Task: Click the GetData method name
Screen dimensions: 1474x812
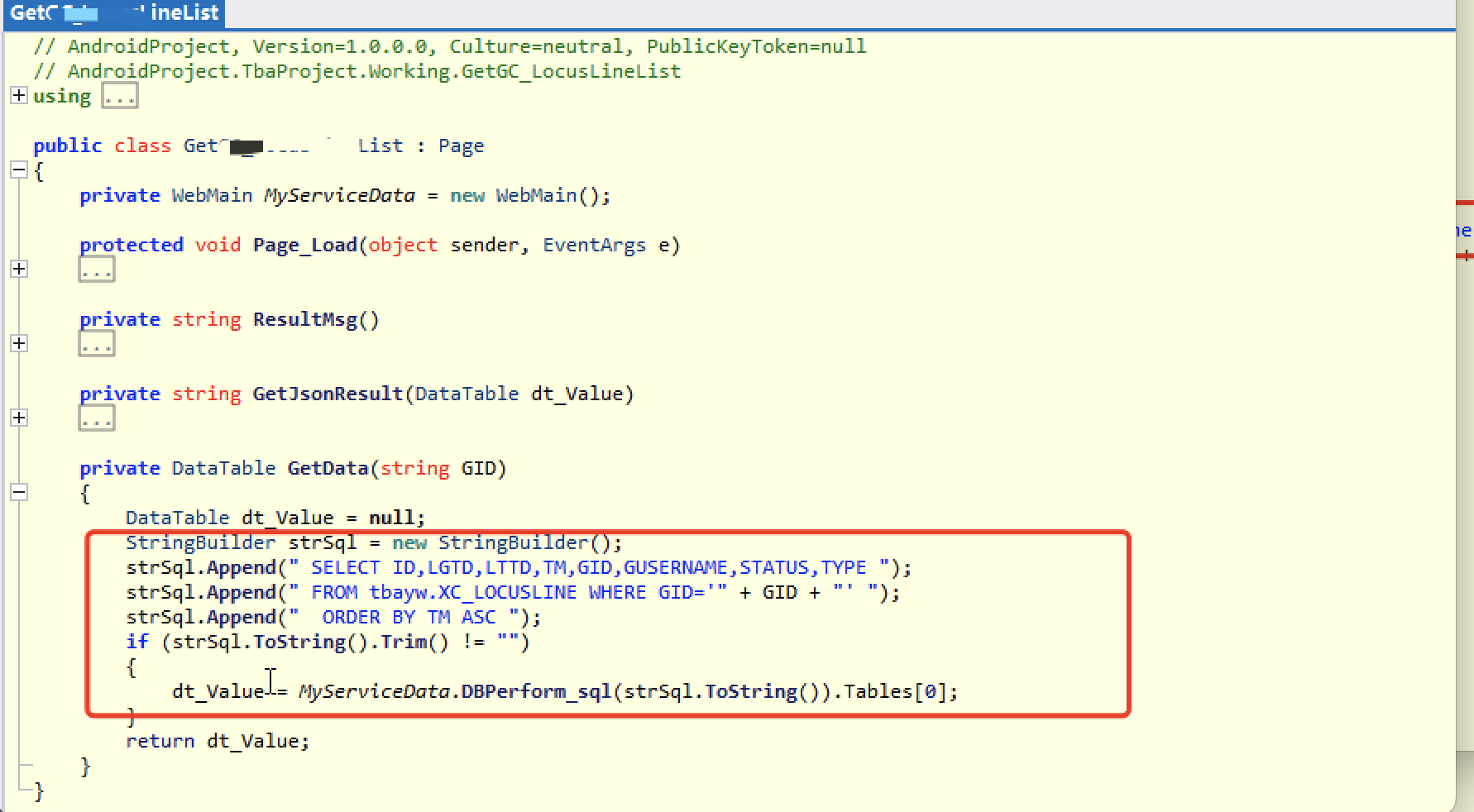Action: coord(327,469)
